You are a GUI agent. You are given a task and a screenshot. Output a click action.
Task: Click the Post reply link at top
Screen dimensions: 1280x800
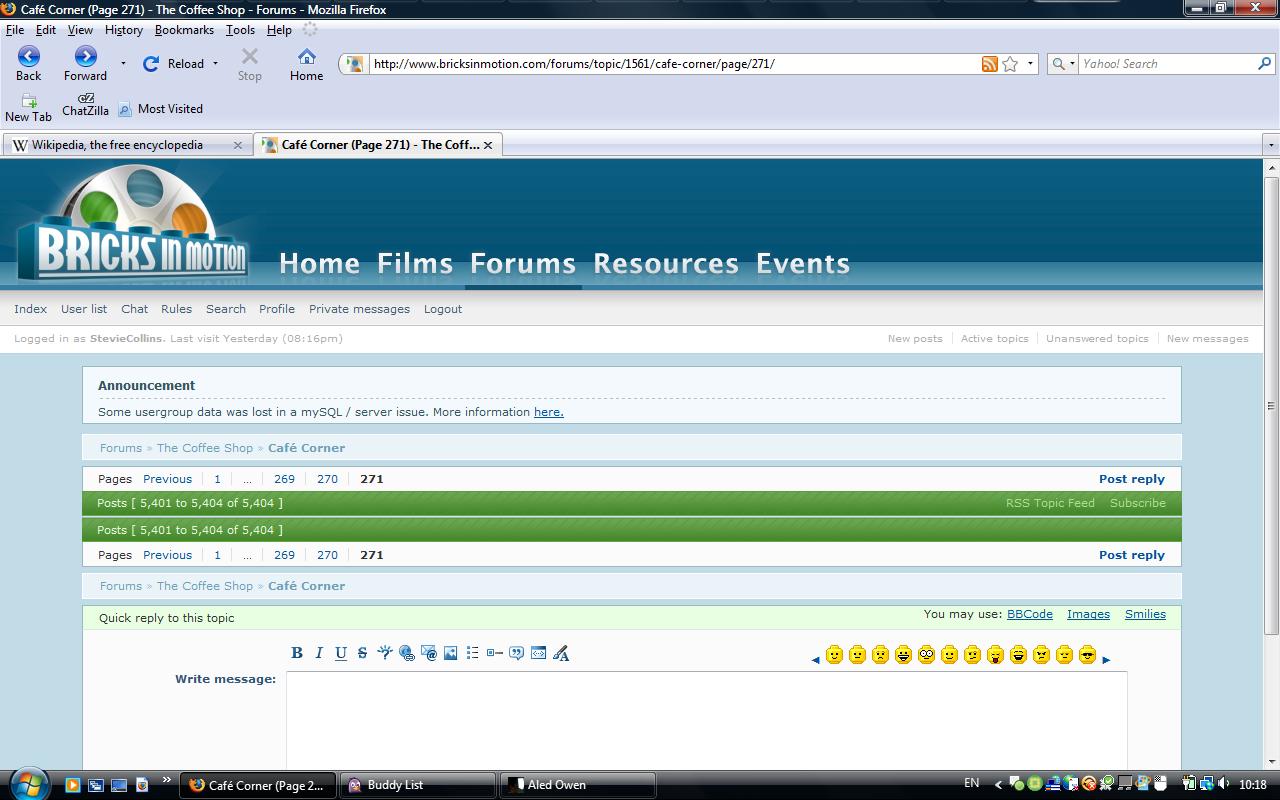coord(1131,479)
